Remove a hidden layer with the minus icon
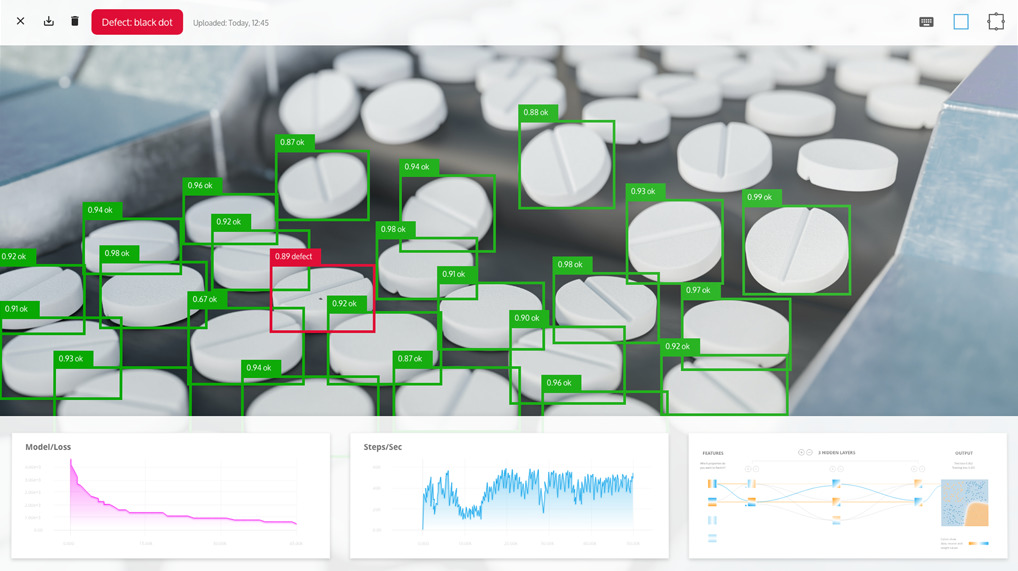 pyautogui.click(x=810, y=452)
